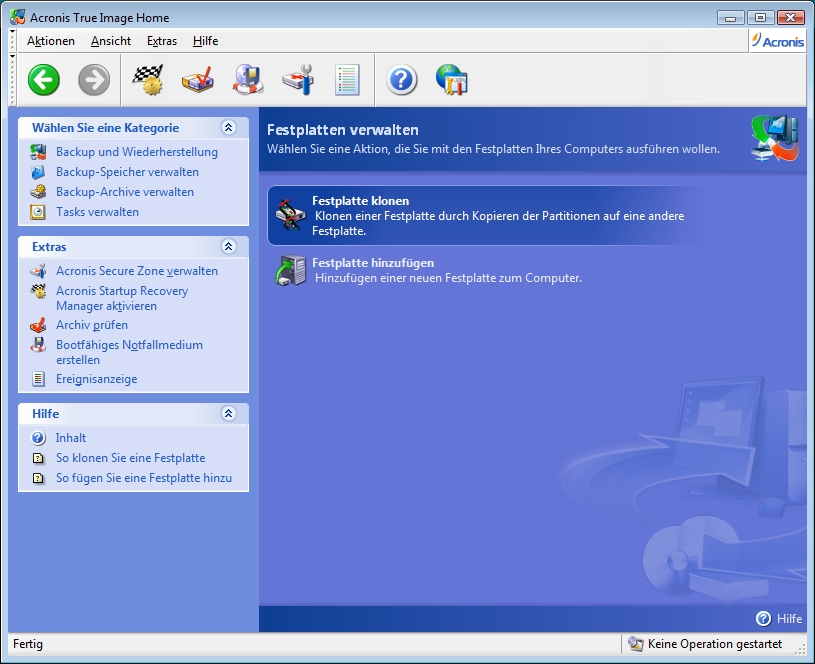
Task: Open the Extras menu in menu bar
Action: pos(162,41)
